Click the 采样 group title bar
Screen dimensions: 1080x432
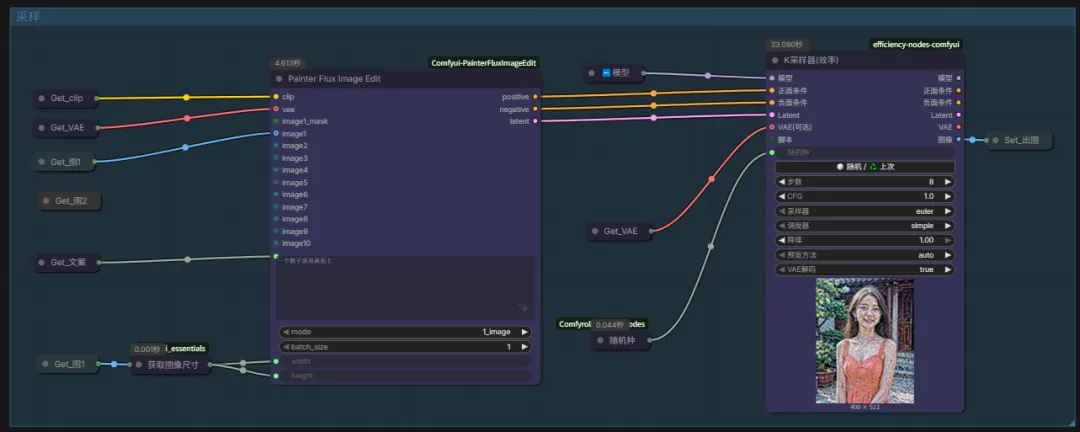(x=540, y=17)
